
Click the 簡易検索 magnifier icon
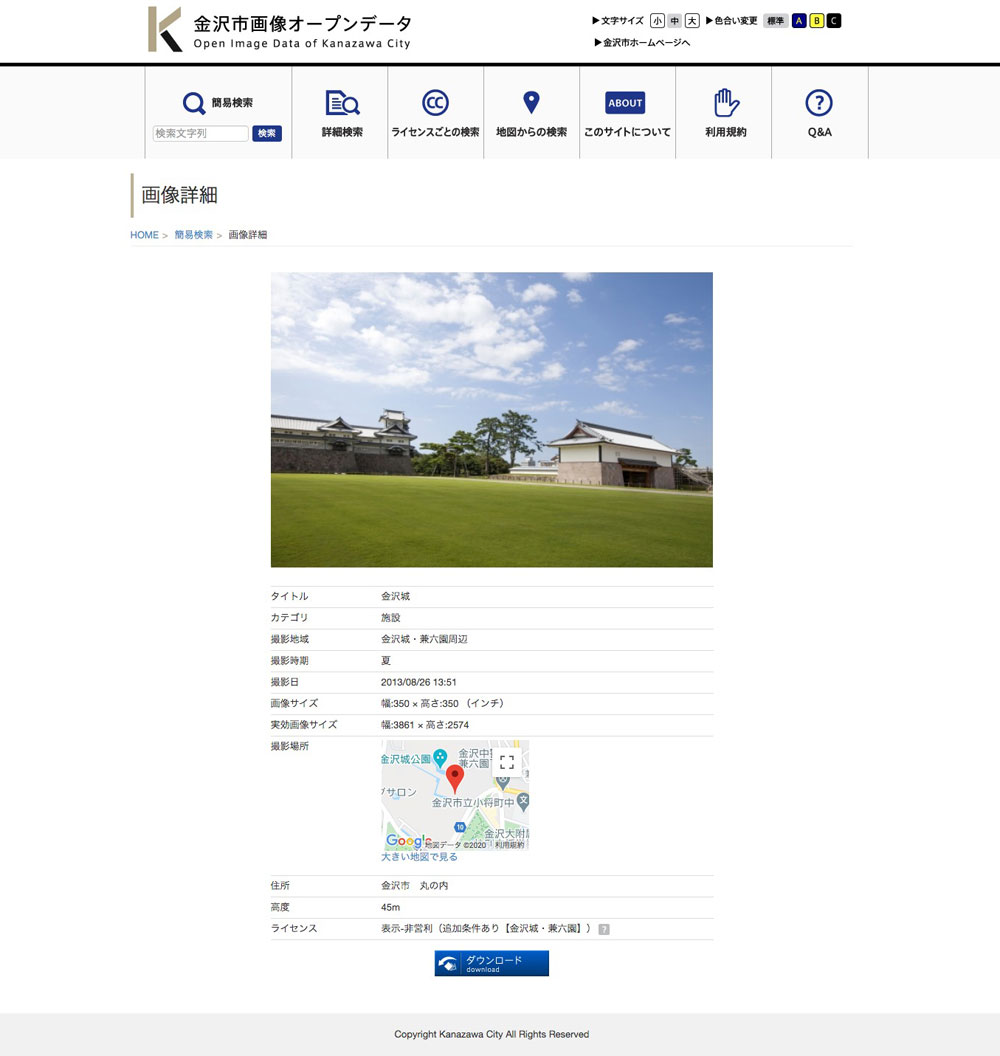[194, 103]
